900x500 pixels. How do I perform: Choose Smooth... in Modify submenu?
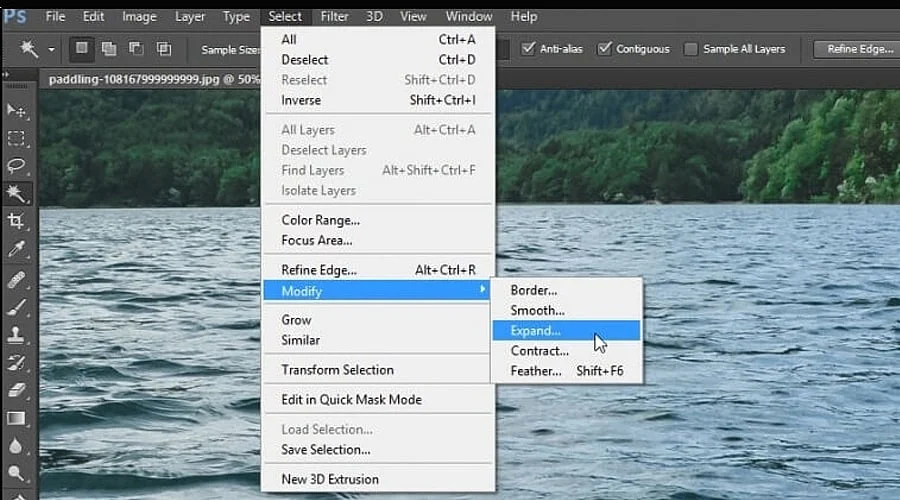pos(567,310)
